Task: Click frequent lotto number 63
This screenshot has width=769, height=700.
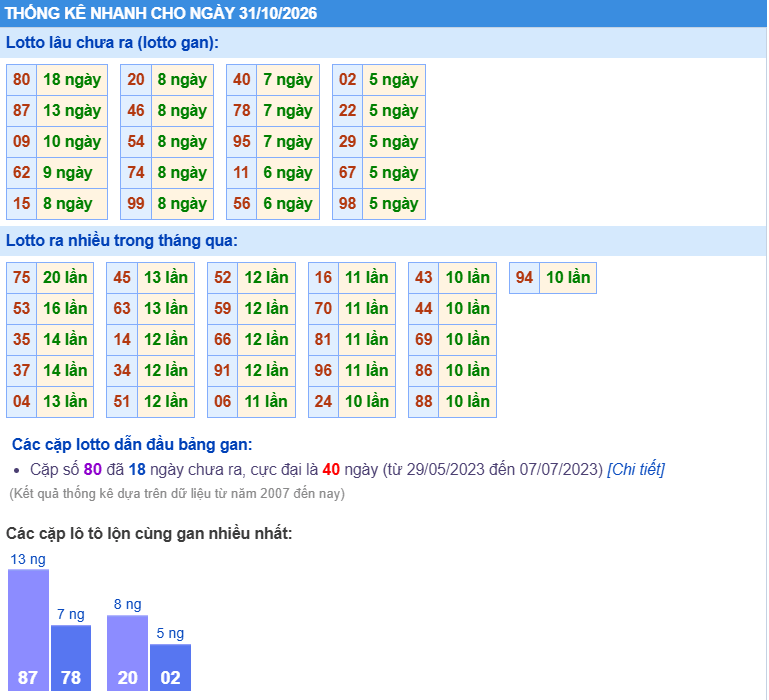Action: pos(122,309)
